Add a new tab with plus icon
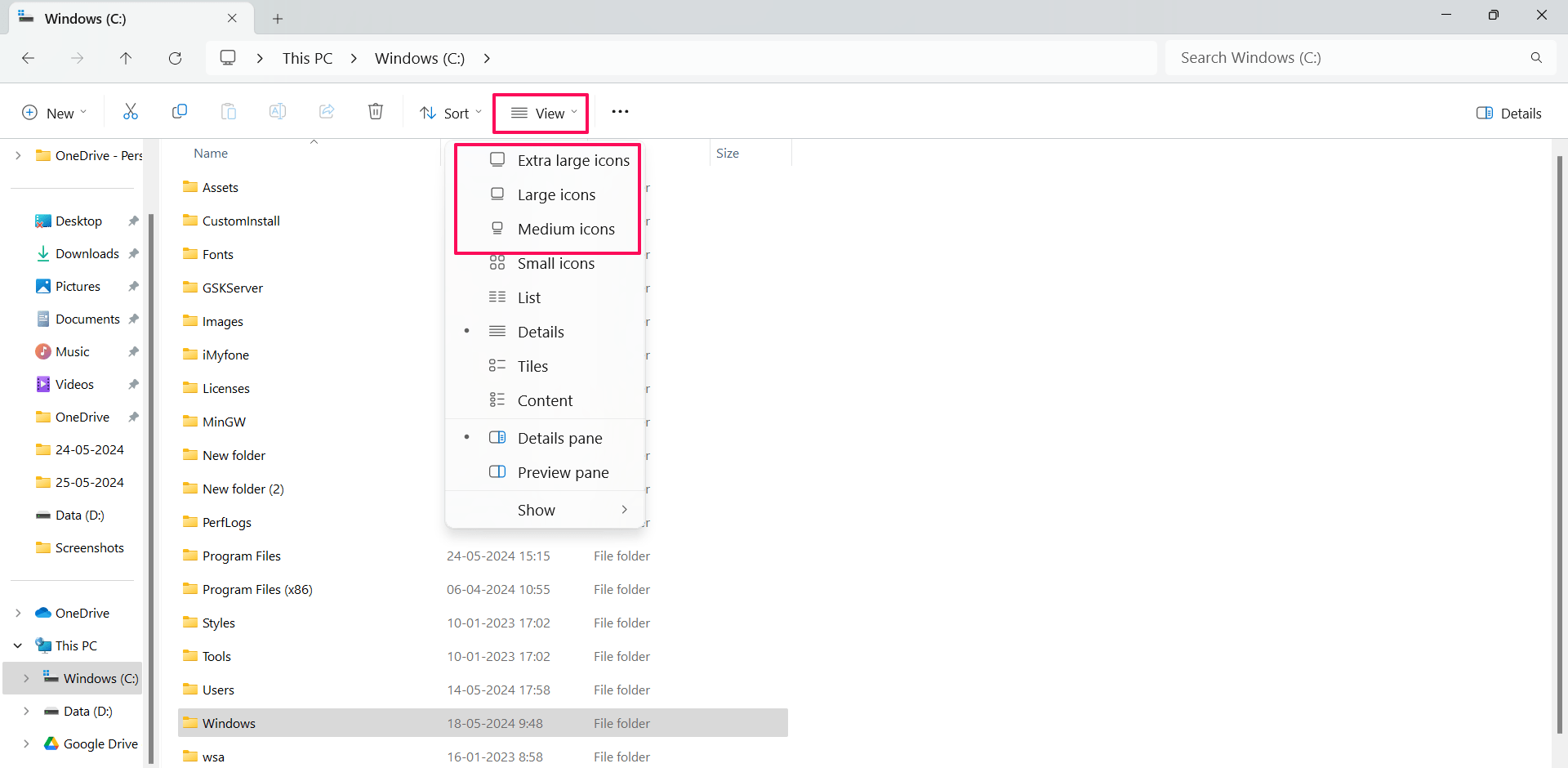 pyautogui.click(x=278, y=18)
